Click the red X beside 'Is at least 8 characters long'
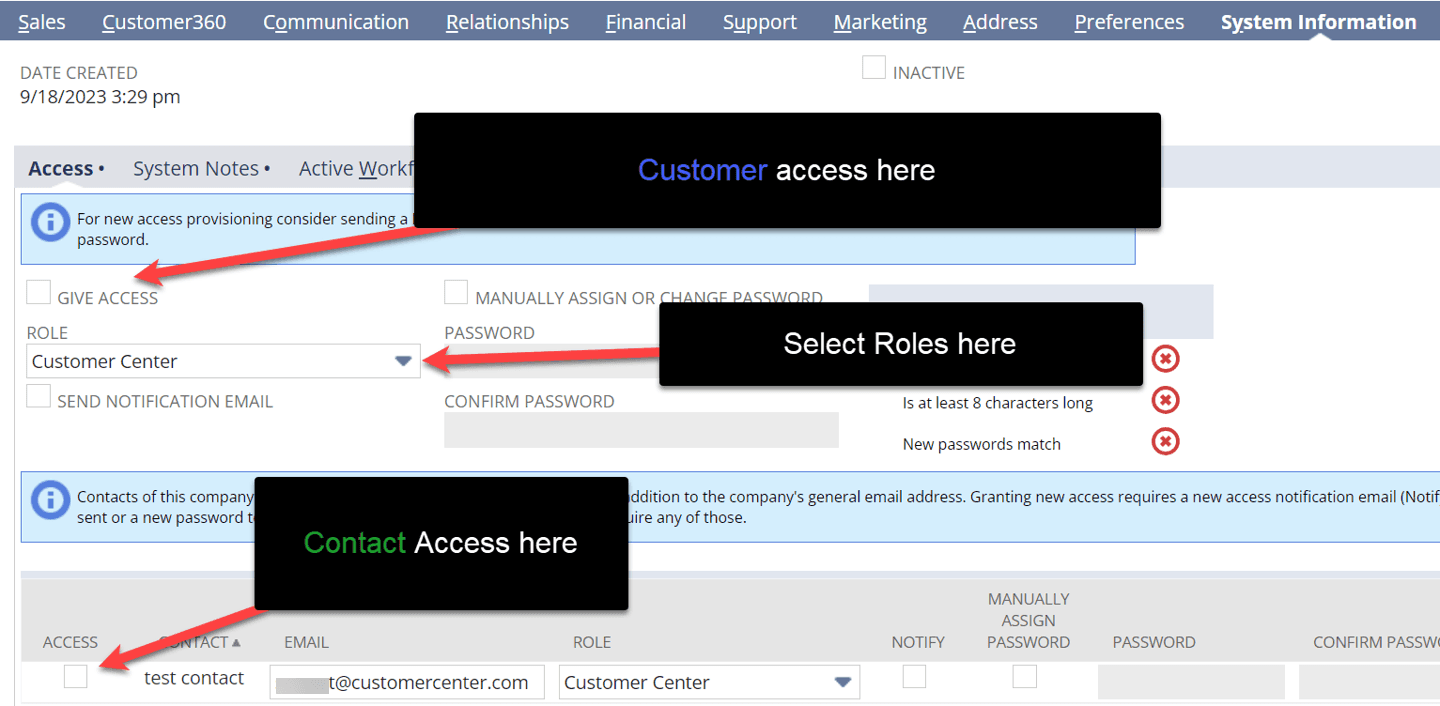The height and width of the screenshot is (706, 1440). pyautogui.click(x=1165, y=400)
